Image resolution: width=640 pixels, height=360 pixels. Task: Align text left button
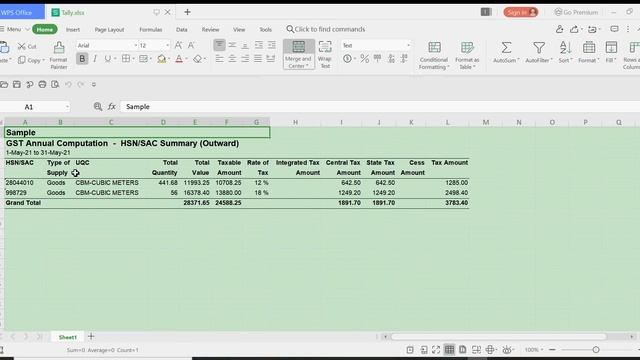pyautogui.click(x=219, y=59)
